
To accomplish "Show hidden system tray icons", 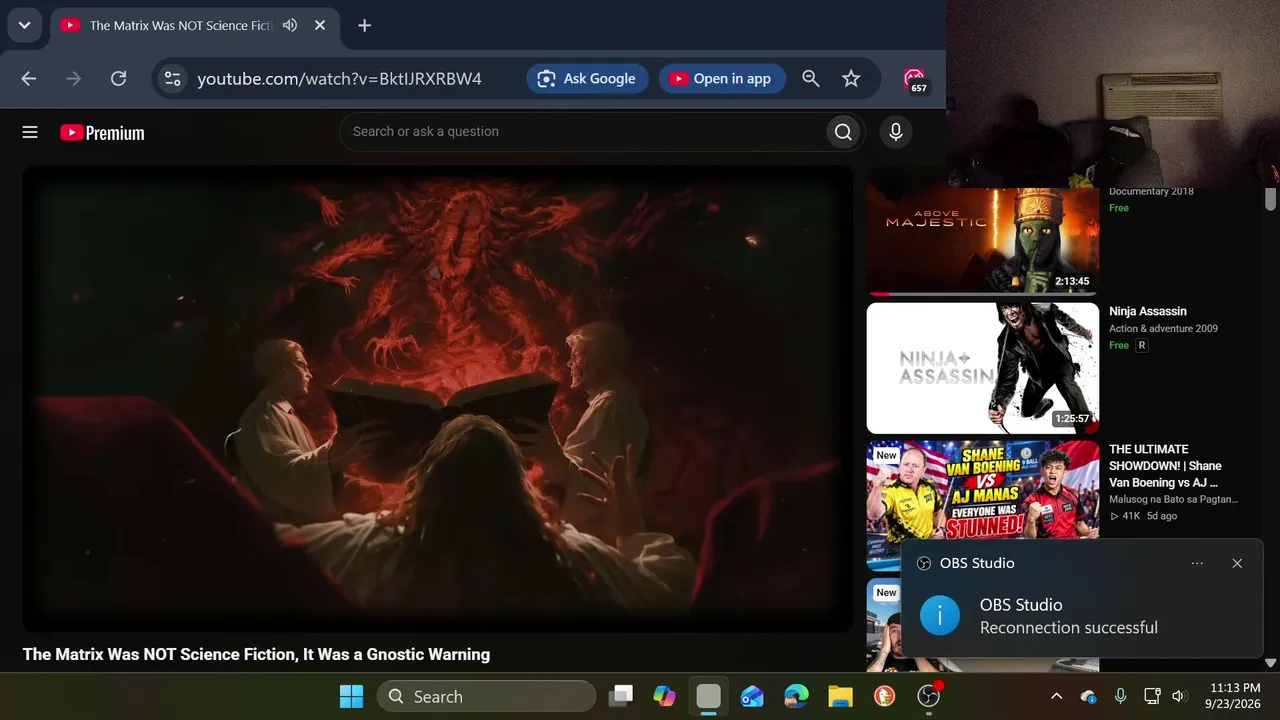I will click(1056, 696).
